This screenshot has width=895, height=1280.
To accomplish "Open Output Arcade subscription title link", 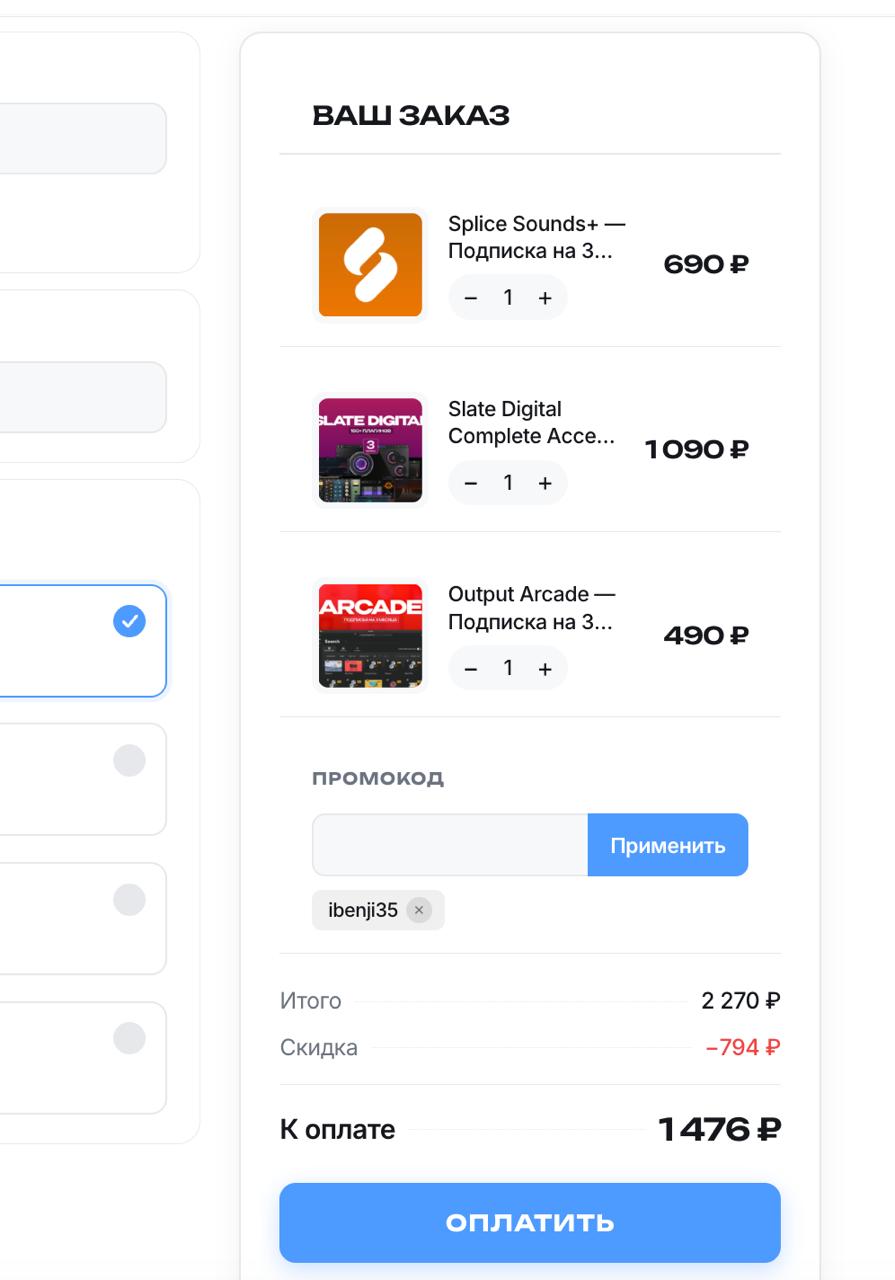I will [x=532, y=608].
